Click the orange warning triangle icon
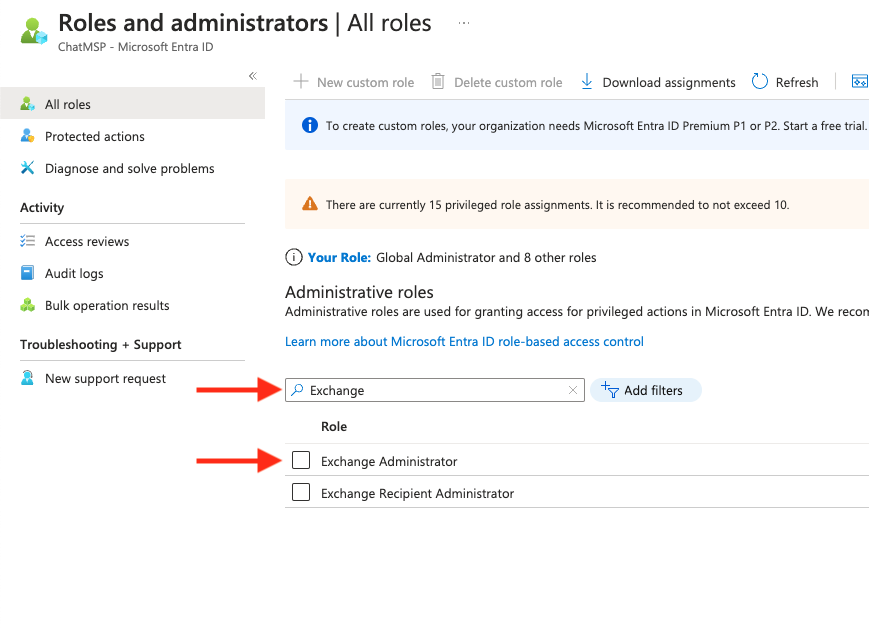This screenshot has height=628, width=869. coord(310,204)
